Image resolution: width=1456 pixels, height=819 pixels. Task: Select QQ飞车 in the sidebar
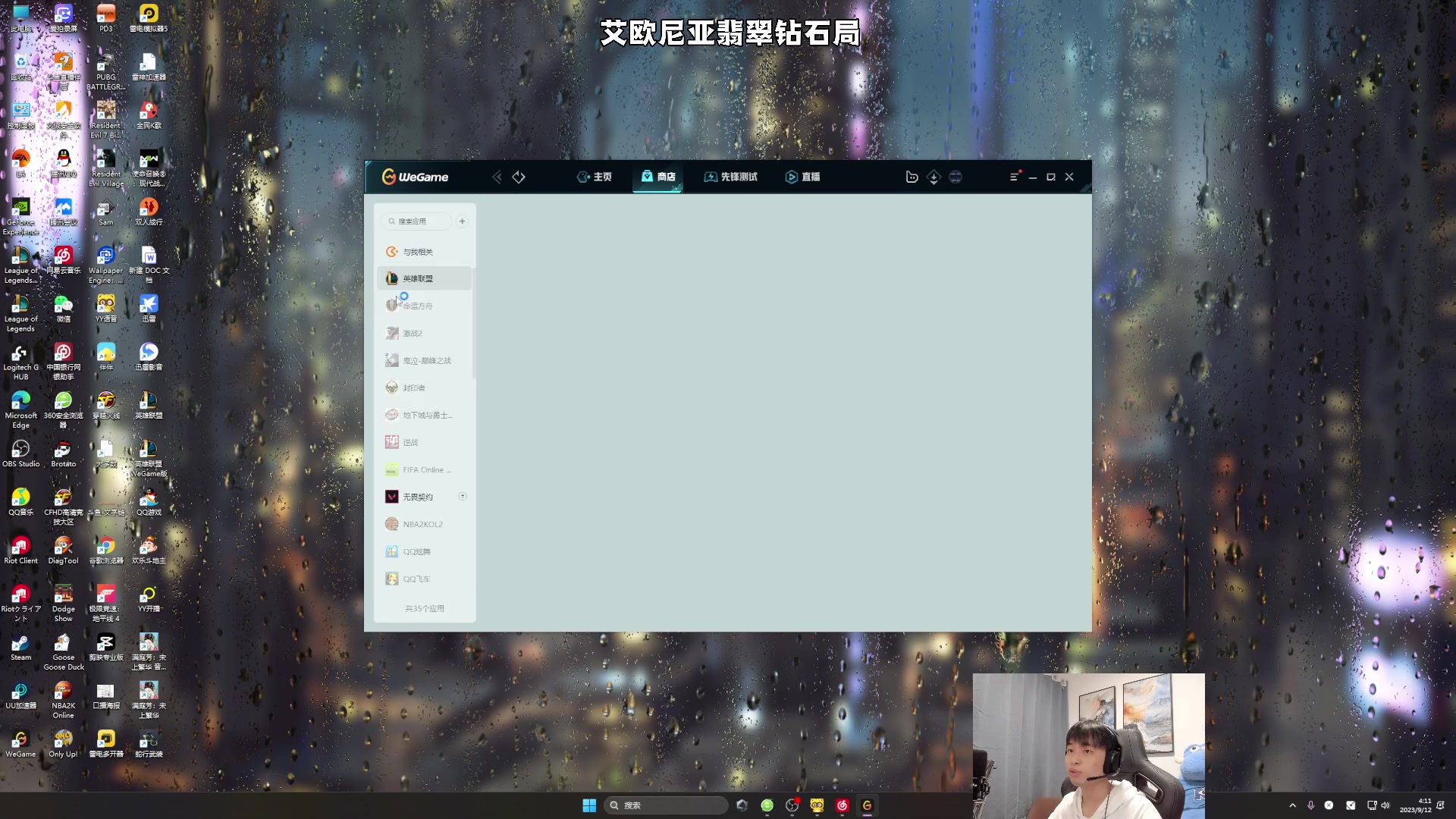click(x=425, y=579)
